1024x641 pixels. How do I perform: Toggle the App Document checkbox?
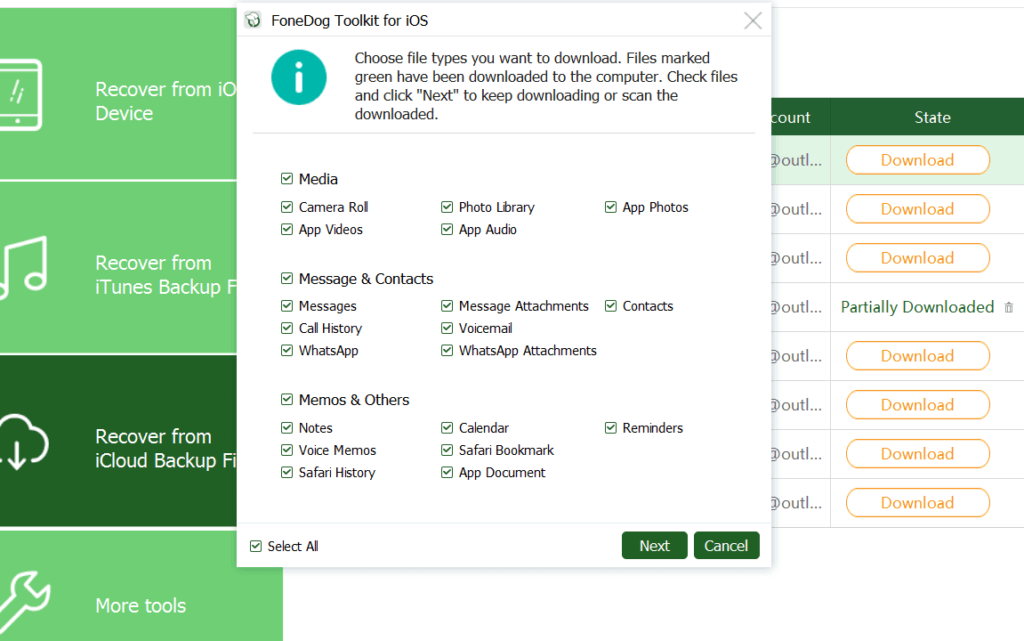click(447, 472)
